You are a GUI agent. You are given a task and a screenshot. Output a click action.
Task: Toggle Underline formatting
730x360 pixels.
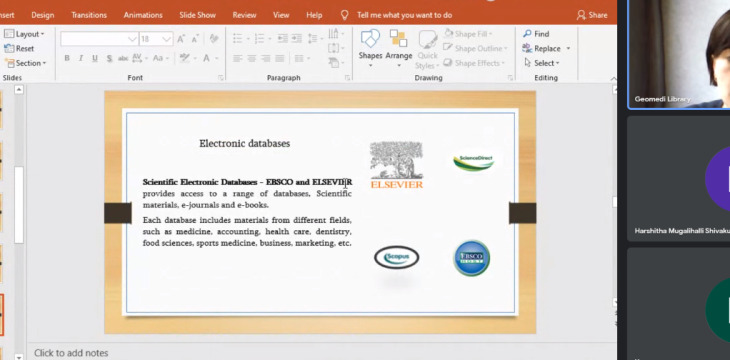95,58
